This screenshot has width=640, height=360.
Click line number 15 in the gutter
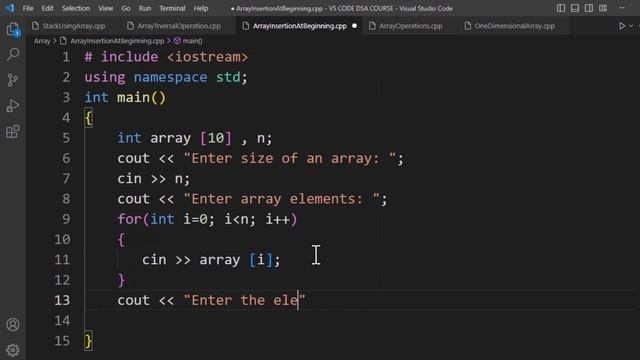pos(62,341)
